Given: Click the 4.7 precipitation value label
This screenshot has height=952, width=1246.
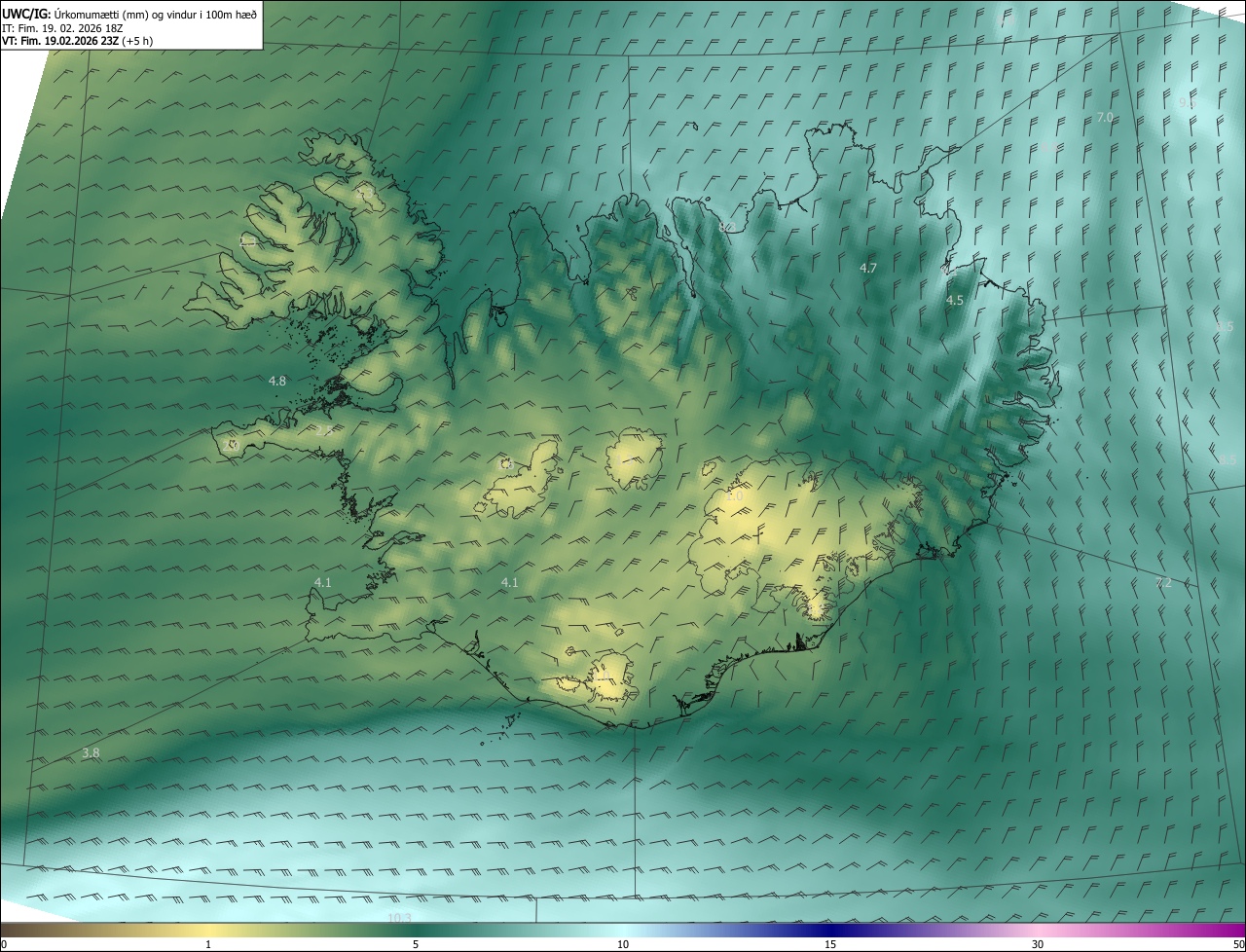Looking at the screenshot, I should 868,268.
